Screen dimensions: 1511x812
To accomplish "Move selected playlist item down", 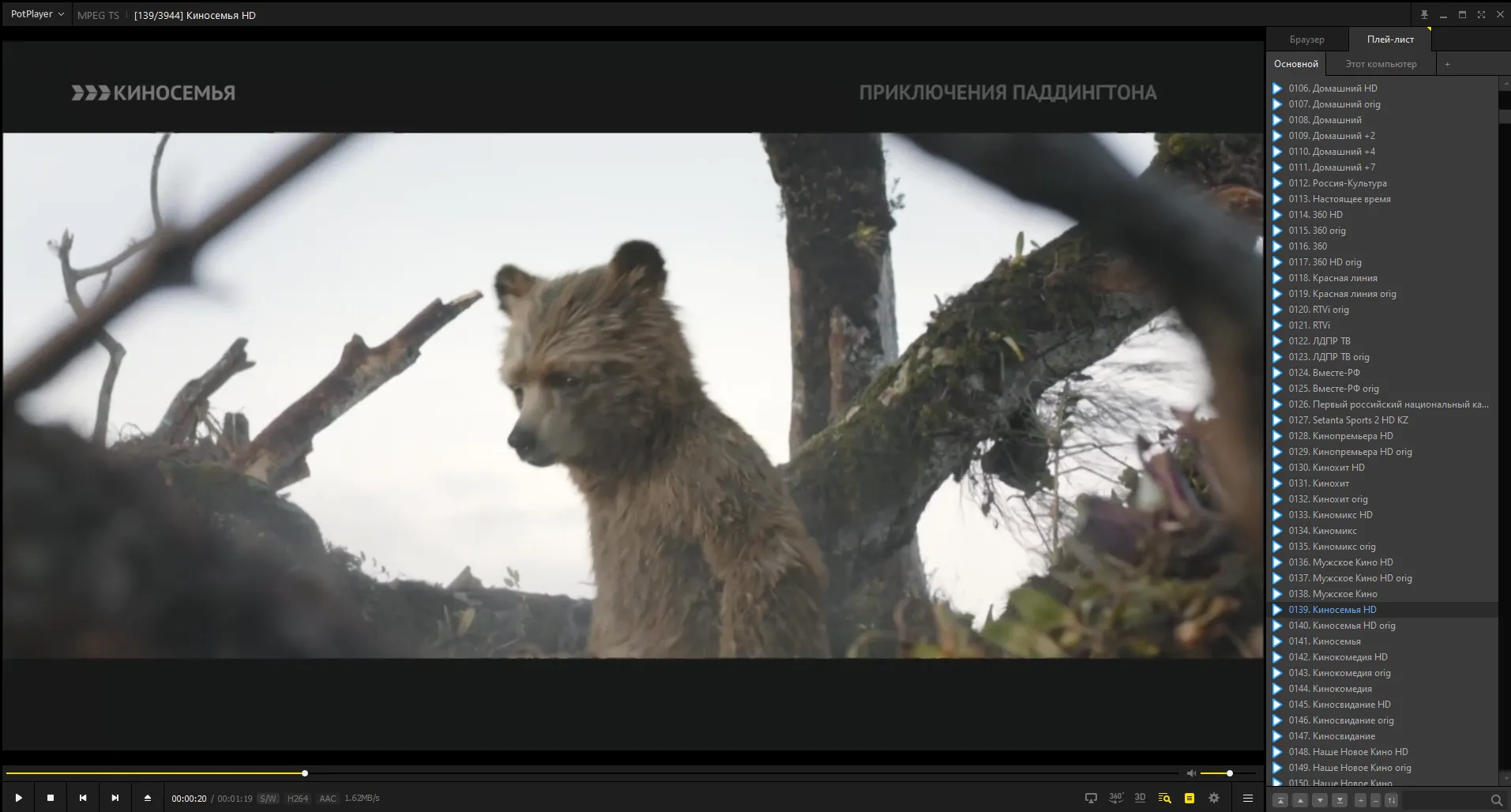I will [x=1320, y=800].
